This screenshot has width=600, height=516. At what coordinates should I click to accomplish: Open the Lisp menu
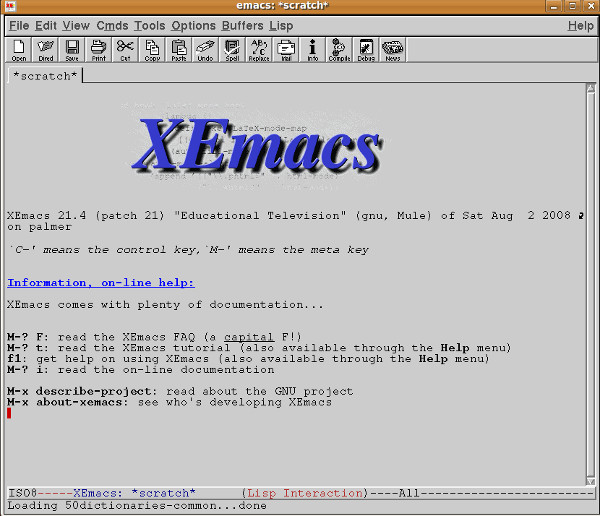pyautogui.click(x=281, y=26)
